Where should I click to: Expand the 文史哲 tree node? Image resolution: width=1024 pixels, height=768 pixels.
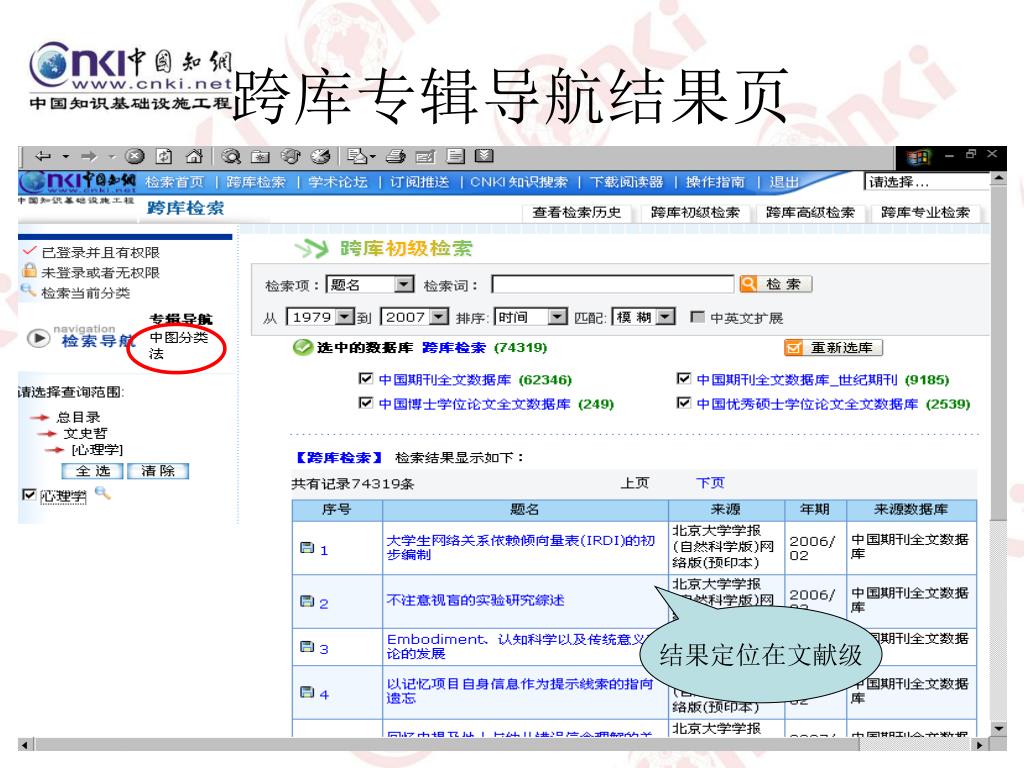[85, 433]
